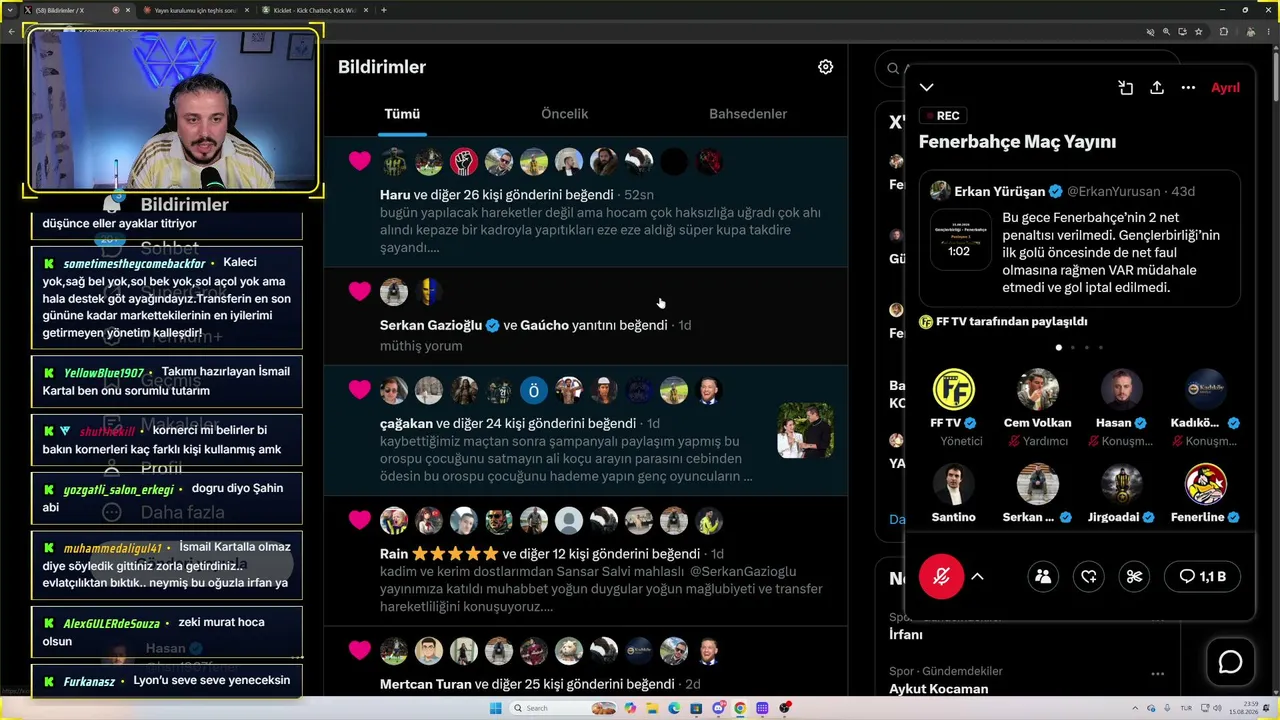Open Mertcan Turan profile name link
This screenshot has width=1280, height=720.
(x=425, y=684)
